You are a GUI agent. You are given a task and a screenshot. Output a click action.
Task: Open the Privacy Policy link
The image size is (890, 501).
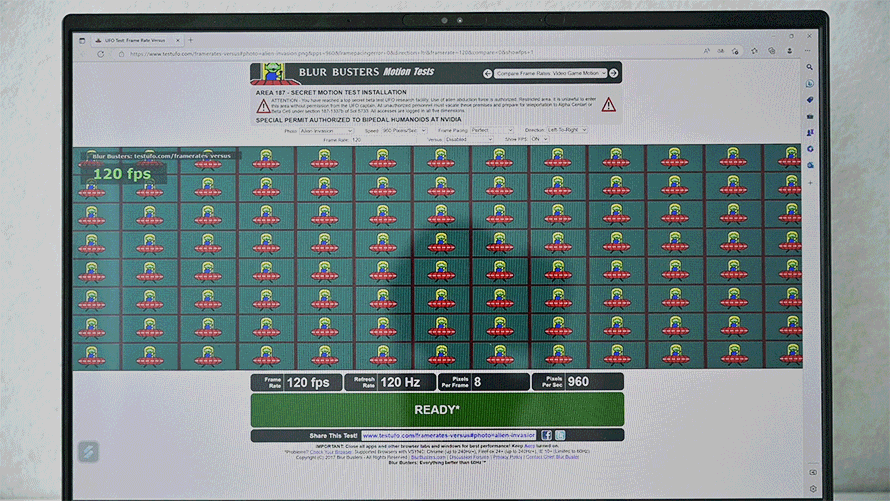coord(507,457)
